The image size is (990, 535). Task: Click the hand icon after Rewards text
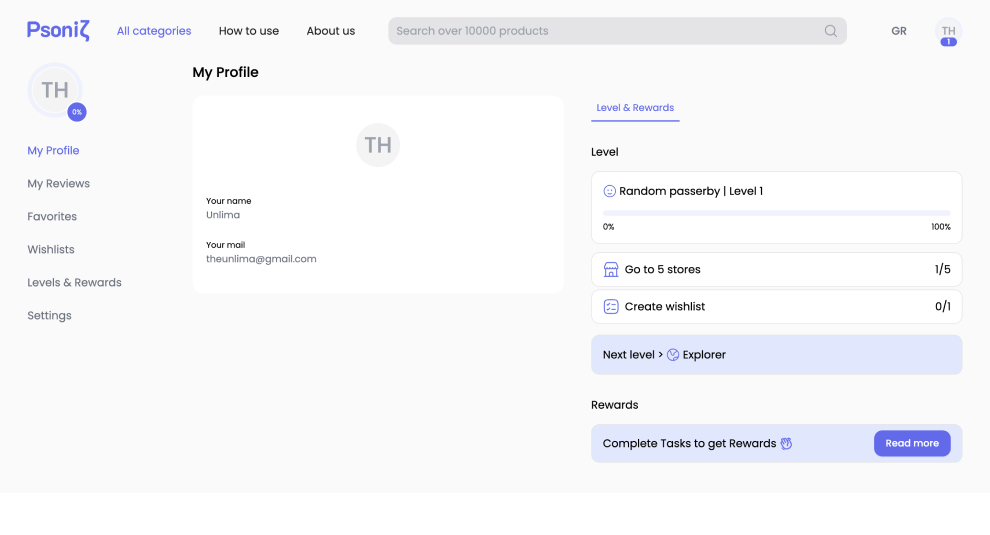[x=786, y=444]
